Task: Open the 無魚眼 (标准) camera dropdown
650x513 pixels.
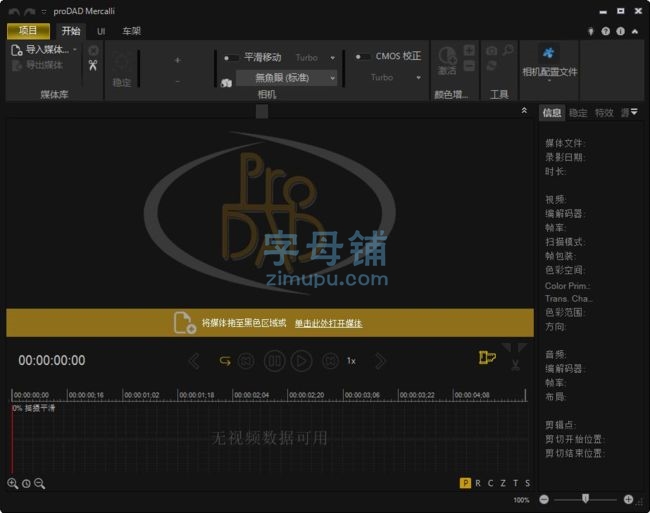Action: pyautogui.click(x=286, y=77)
